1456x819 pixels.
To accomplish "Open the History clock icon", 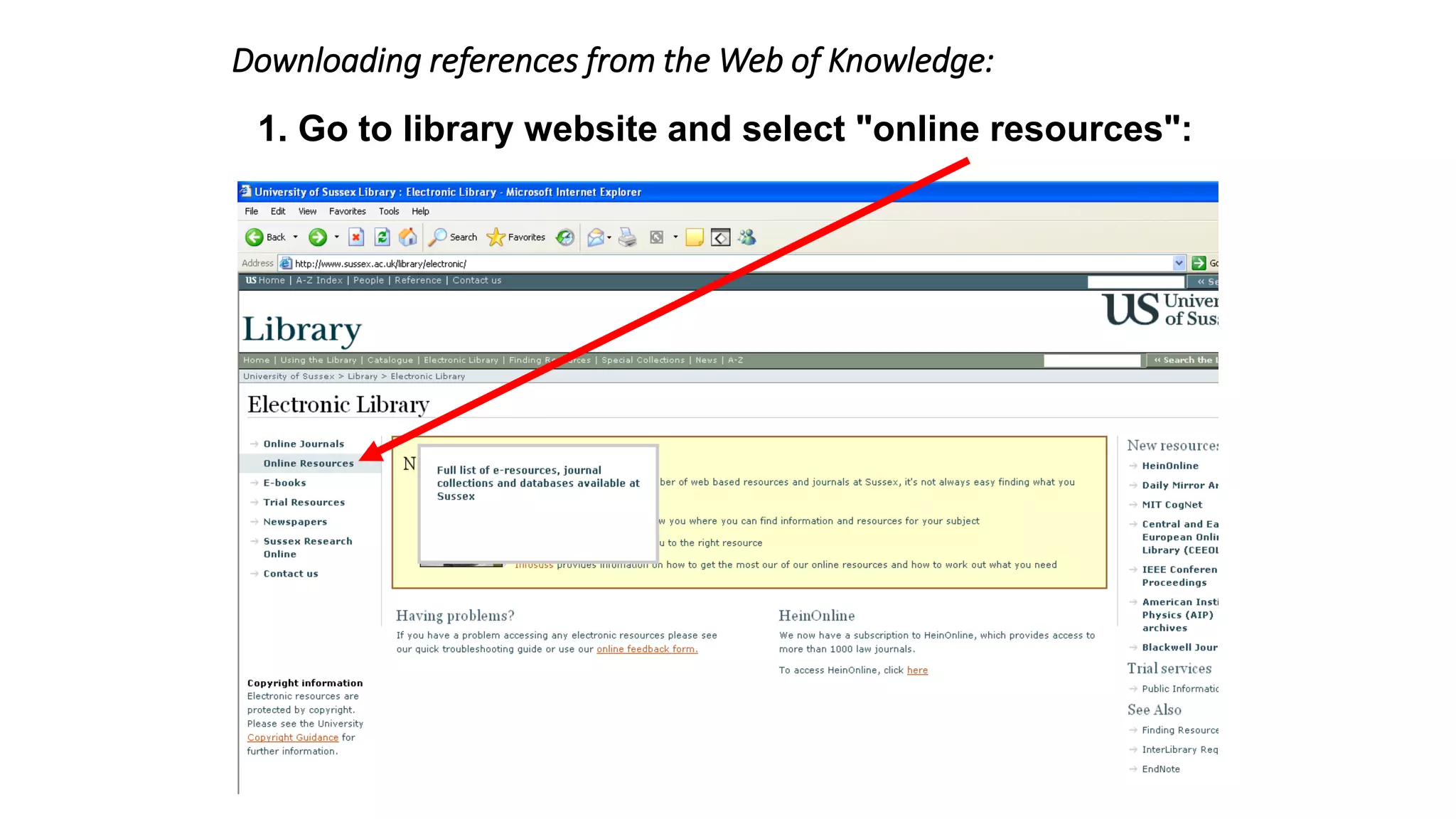I will click(x=565, y=237).
